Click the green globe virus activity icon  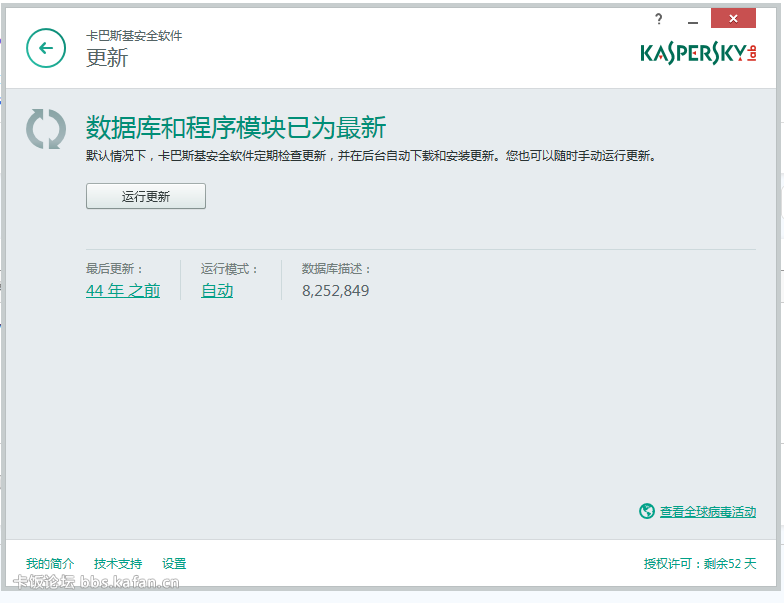pos(646,511)
